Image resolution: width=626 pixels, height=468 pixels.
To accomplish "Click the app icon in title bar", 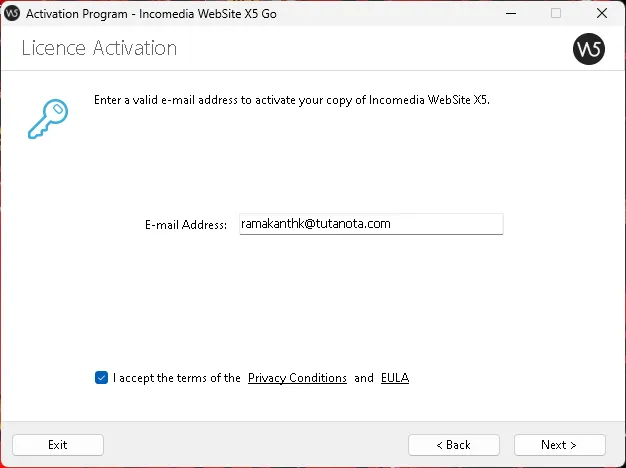I will click(x=13, y=14).
